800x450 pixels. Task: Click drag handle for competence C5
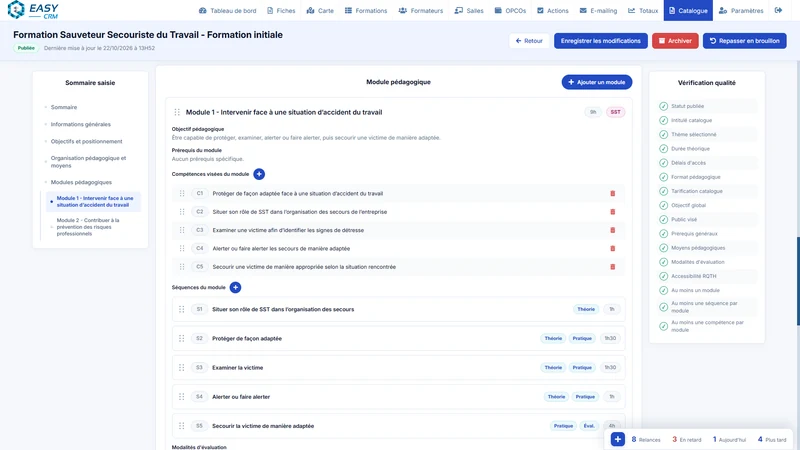pos(182,267)
